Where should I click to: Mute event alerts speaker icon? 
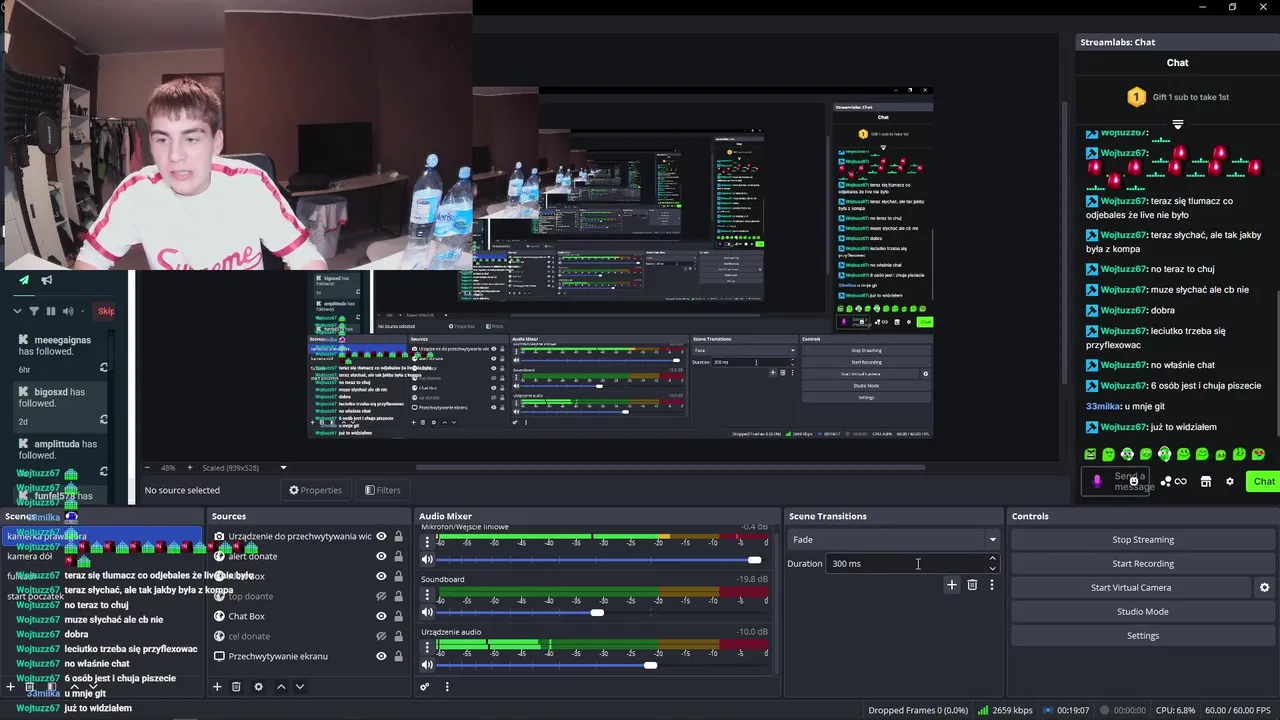(68, 311)
